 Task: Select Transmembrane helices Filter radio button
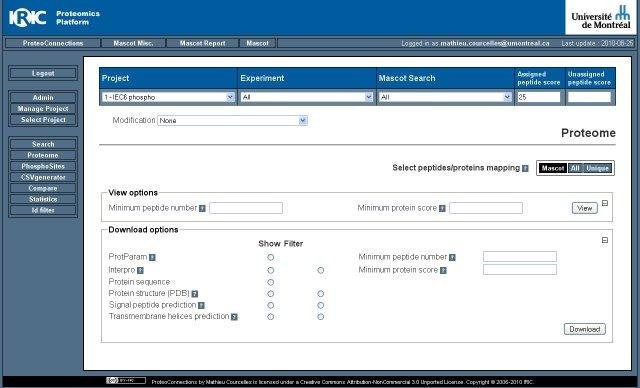[x=321, y=317]
